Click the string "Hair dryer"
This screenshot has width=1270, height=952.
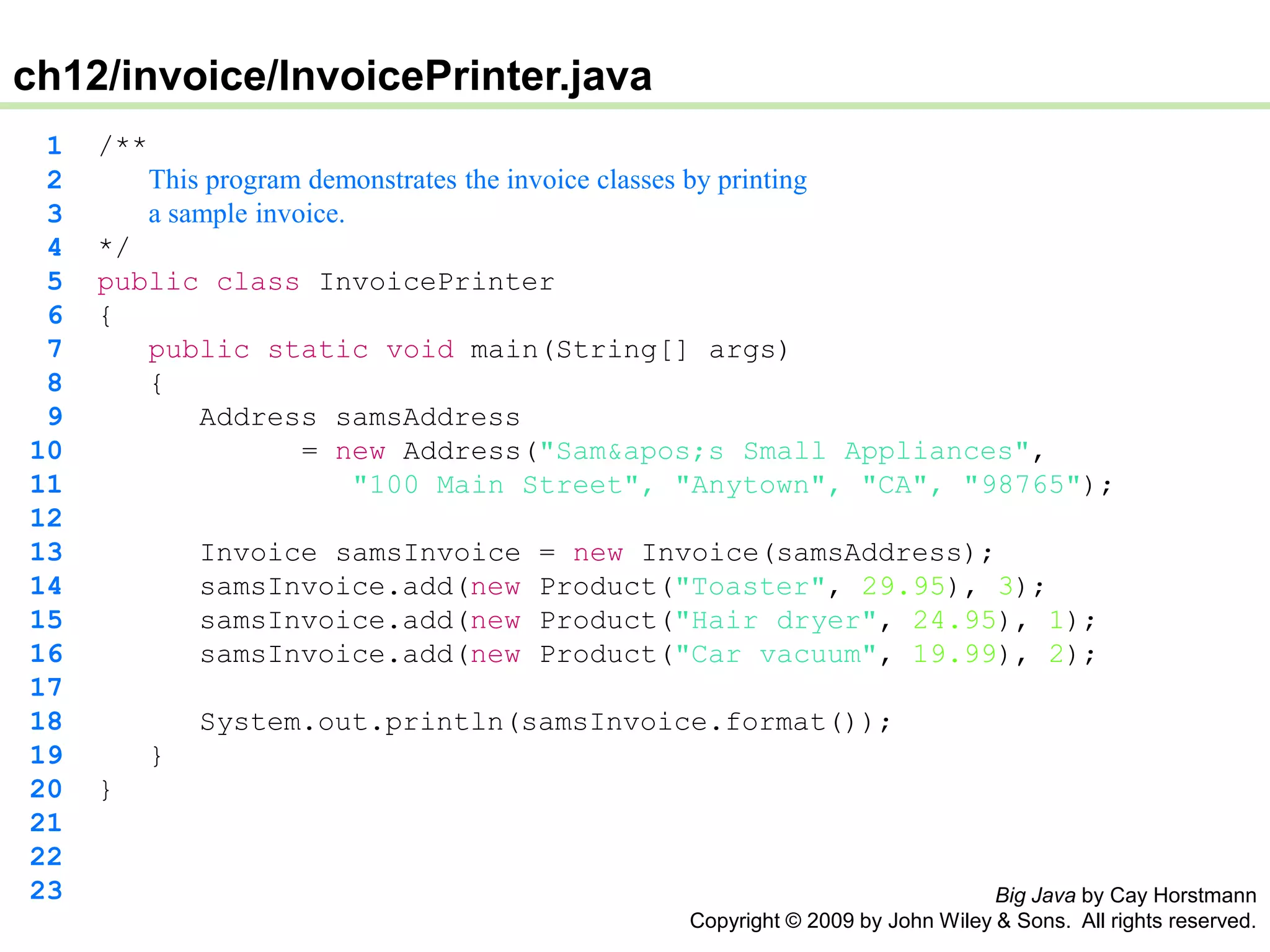coord(776,620)
